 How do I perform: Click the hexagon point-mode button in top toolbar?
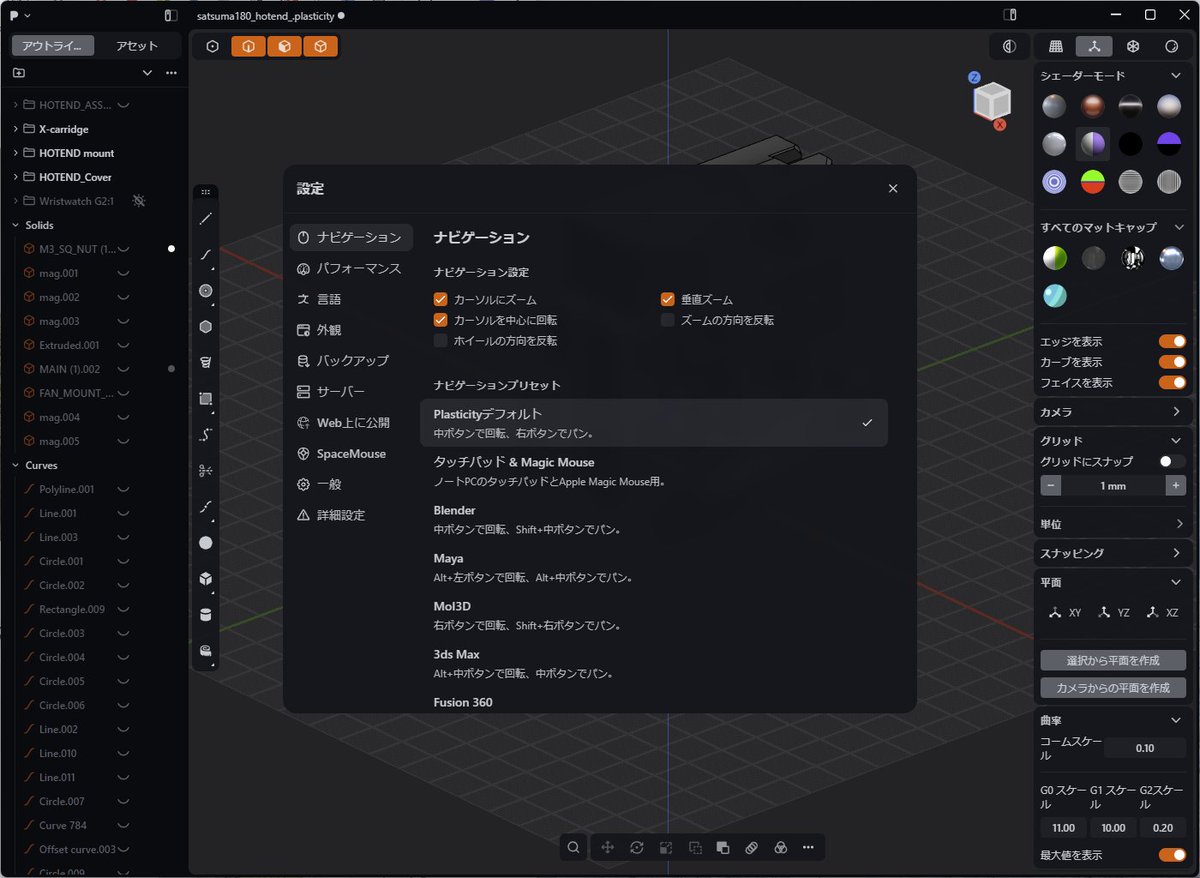(212, 46)
